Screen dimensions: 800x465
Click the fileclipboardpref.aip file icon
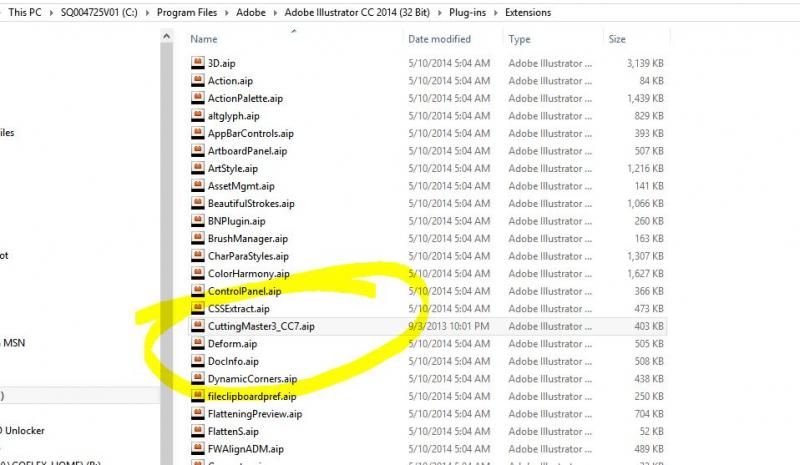(x=197, y=396)
